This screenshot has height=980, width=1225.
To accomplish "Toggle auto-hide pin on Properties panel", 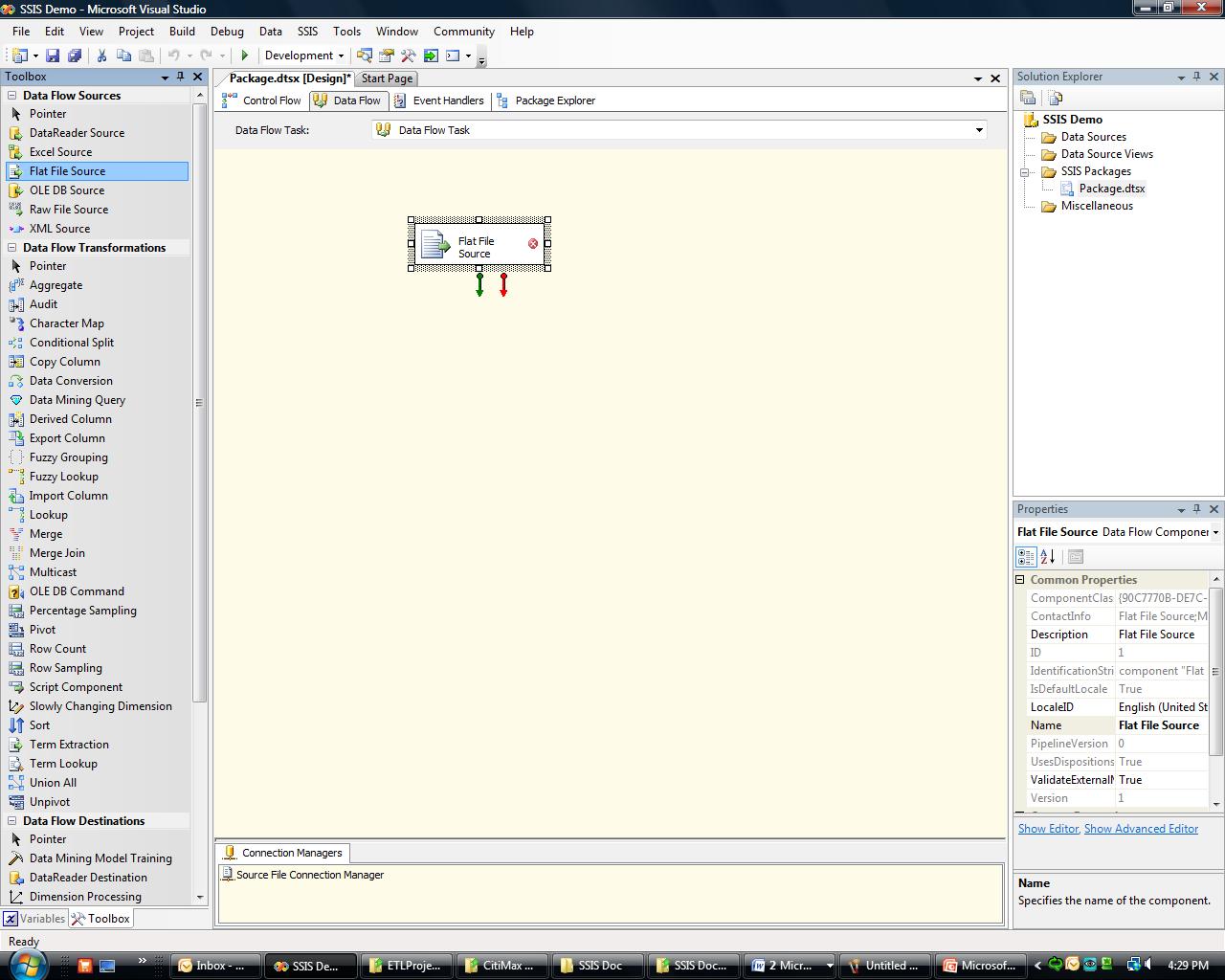I will click(x=1196, y=509).
